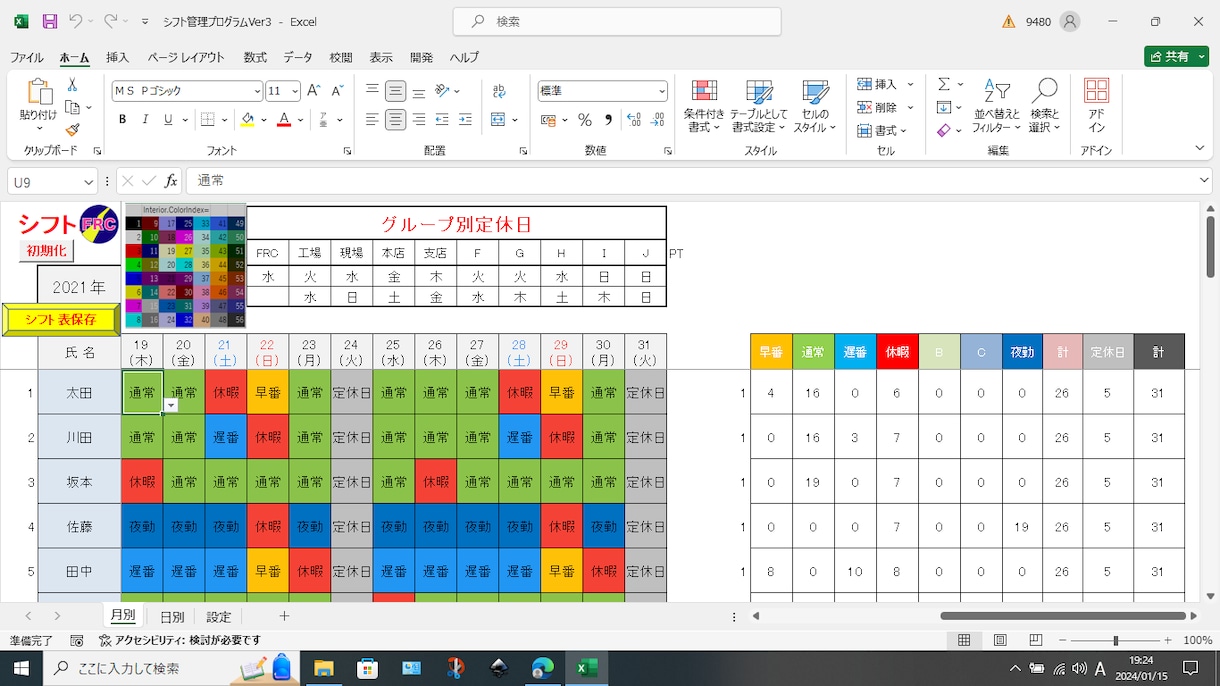Expand the Delete (削除) cells dropdown
The height and width of the screenshot is (686, 1220).
tap(910, 107)
